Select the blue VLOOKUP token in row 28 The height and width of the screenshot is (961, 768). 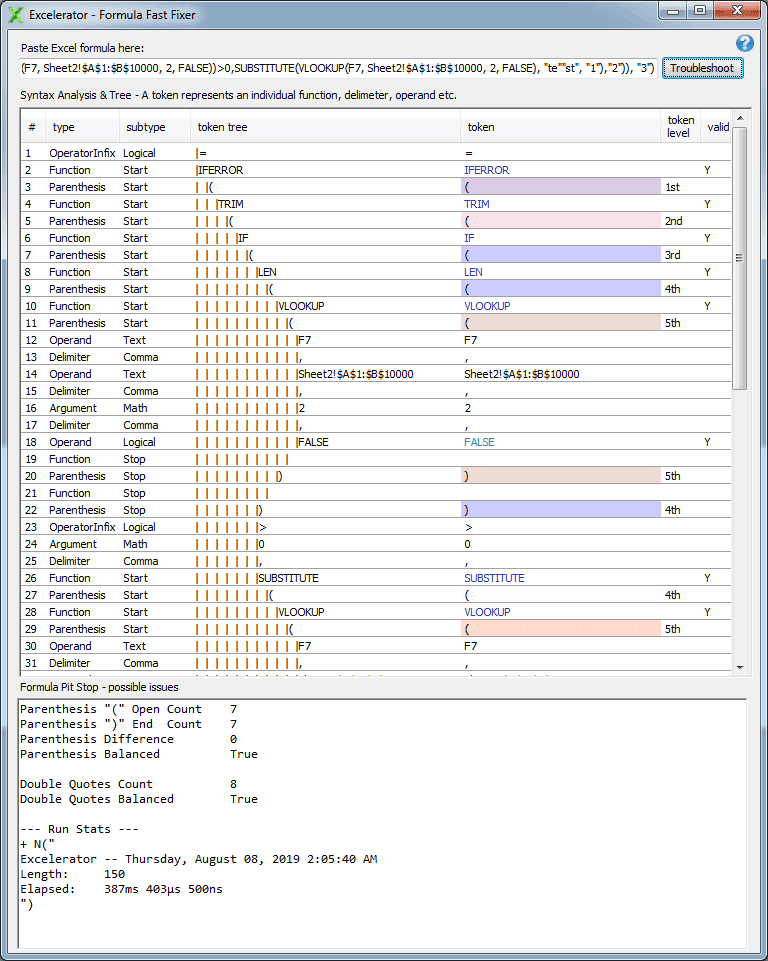[487, 612]
